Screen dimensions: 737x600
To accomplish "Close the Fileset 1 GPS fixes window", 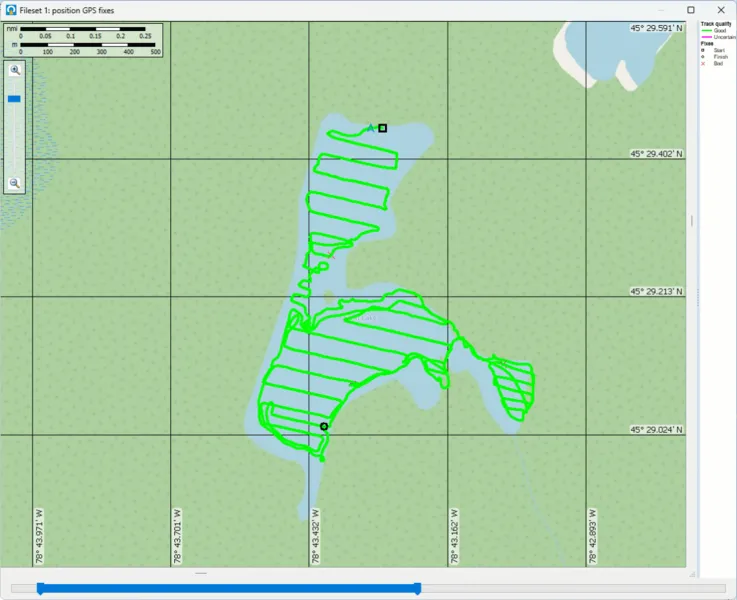I will point(720,9).
